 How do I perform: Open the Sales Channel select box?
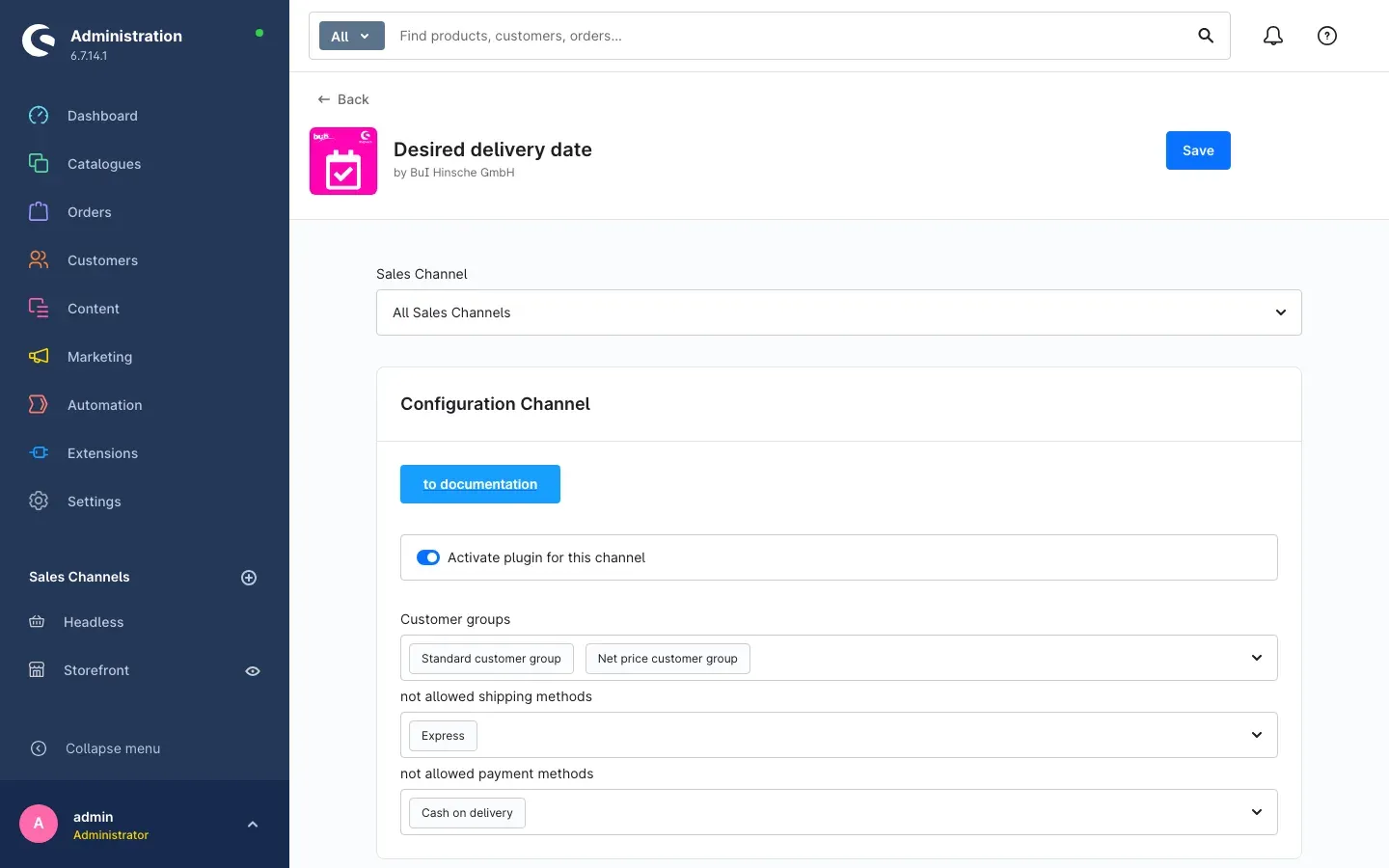(x=839, y=312)
